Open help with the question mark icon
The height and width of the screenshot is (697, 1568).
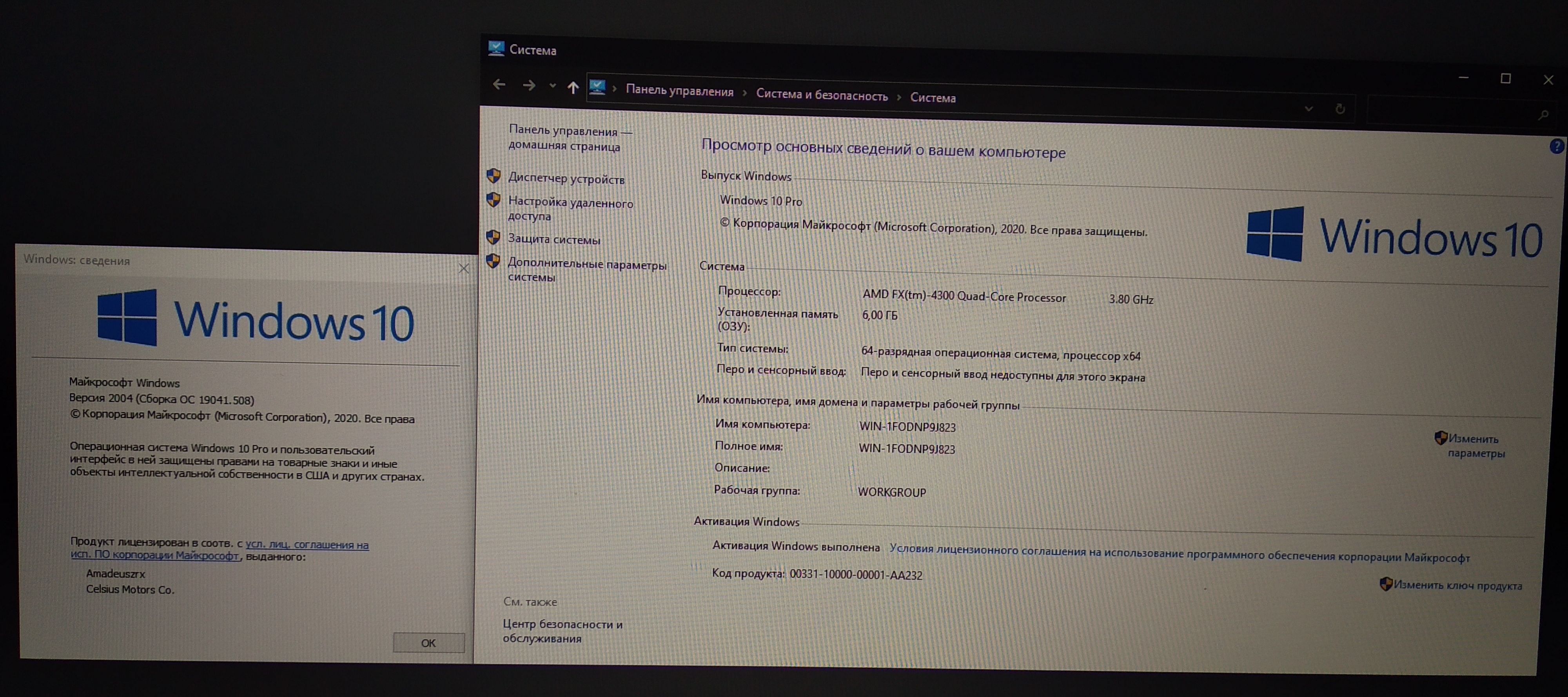click(x=1556, y=146)
